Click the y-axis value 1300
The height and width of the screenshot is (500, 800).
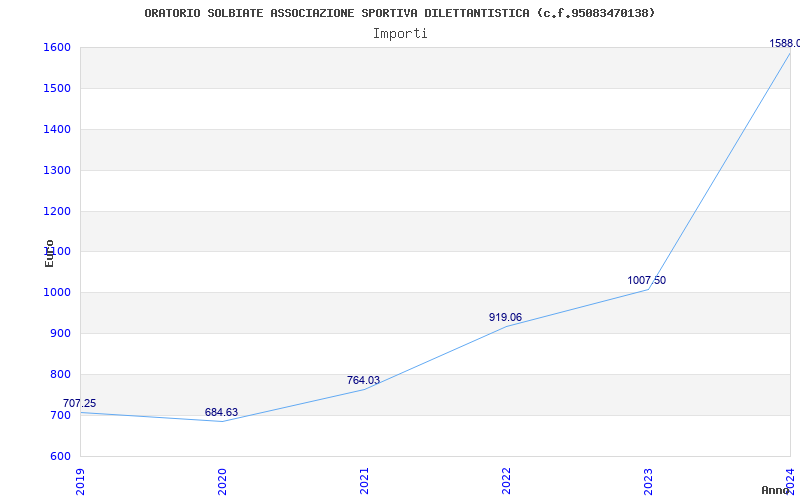[x=56, y=170]
